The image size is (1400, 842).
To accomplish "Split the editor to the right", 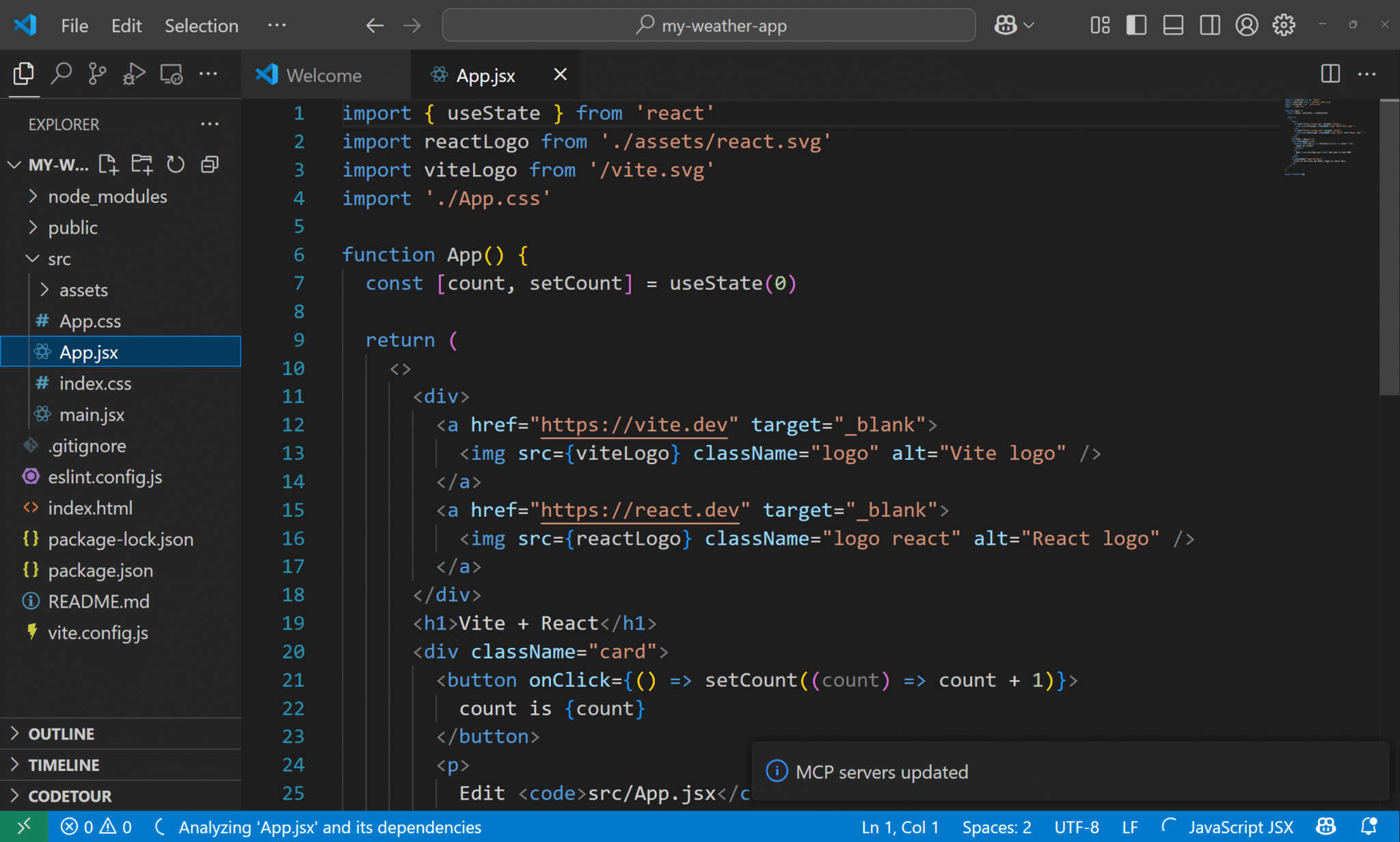I will tap(1329, 74).
